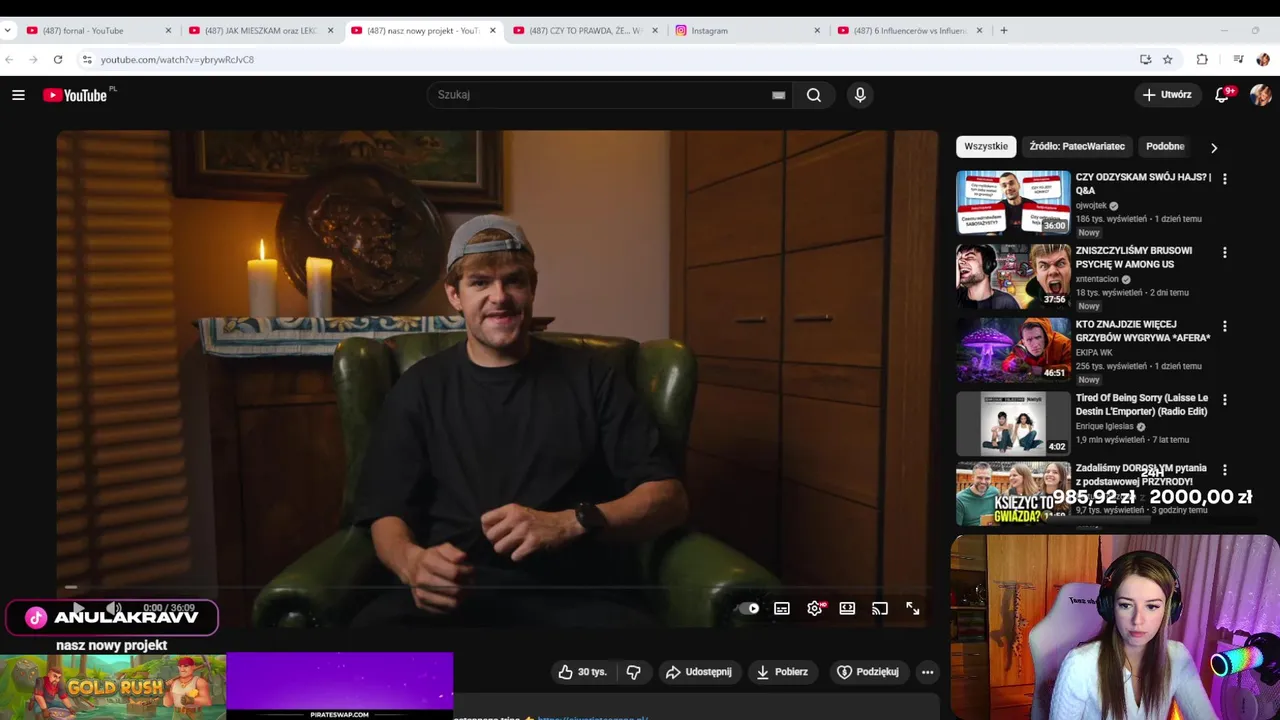The height and width of the screenshot is (720, 1280).
Task: Open the browser media control icon
Action: pos(1238,60)
